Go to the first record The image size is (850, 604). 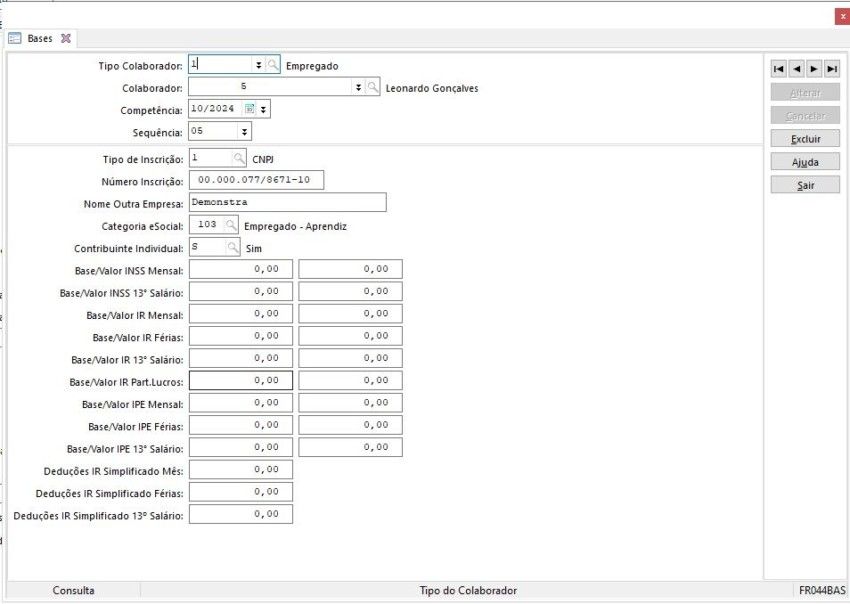778,69
